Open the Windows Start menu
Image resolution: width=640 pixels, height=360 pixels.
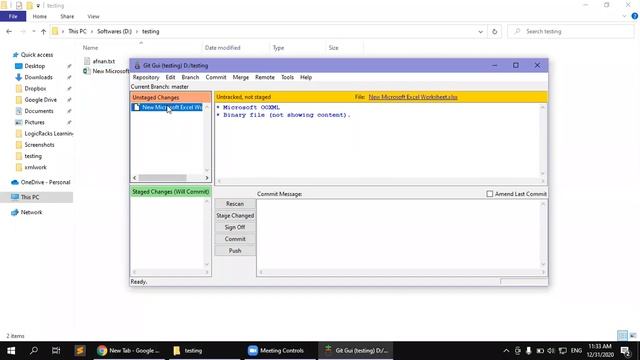[x=11, y=351]
